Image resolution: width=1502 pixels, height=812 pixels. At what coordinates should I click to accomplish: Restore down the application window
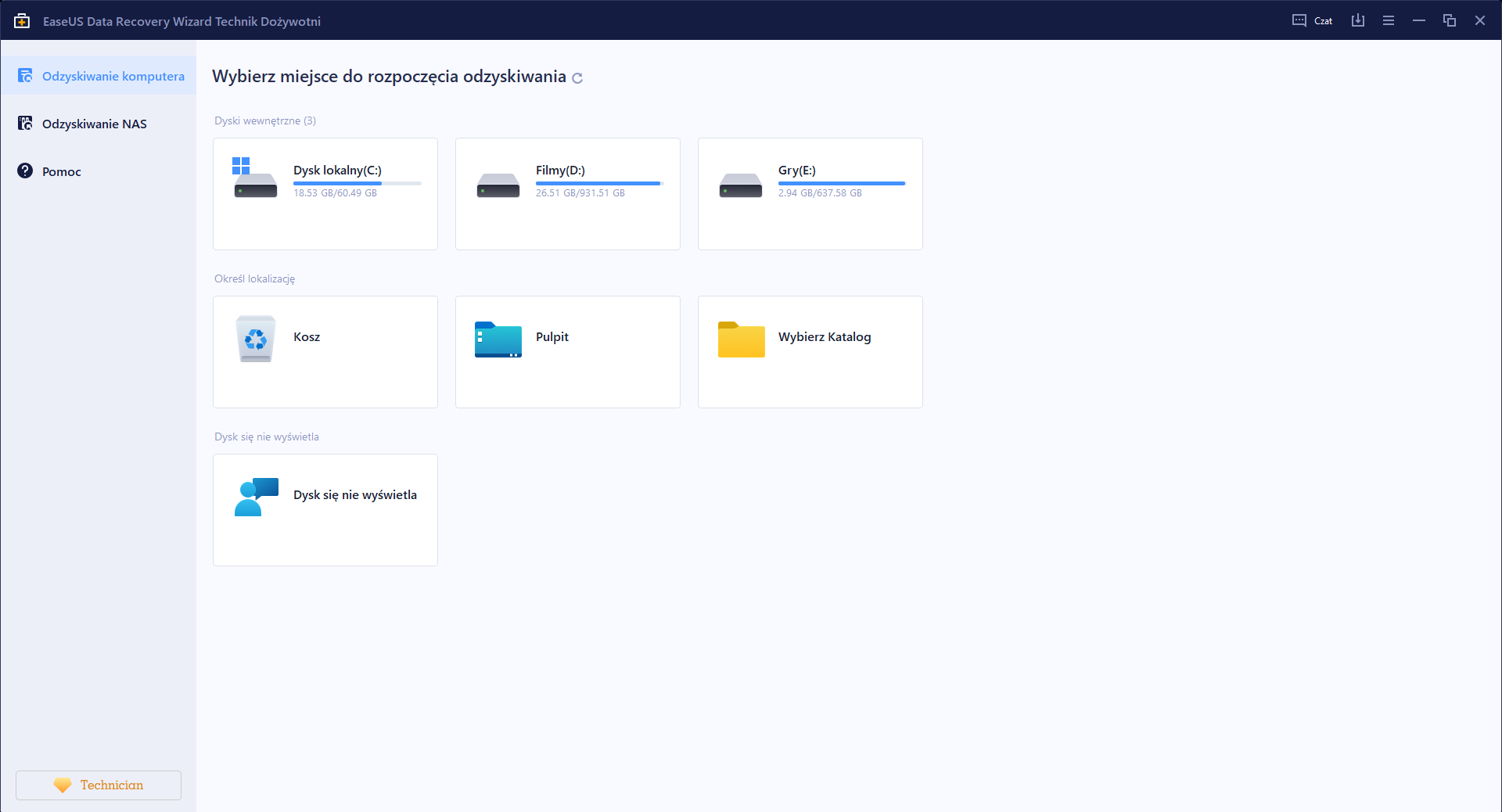(x=1450, y=20)
